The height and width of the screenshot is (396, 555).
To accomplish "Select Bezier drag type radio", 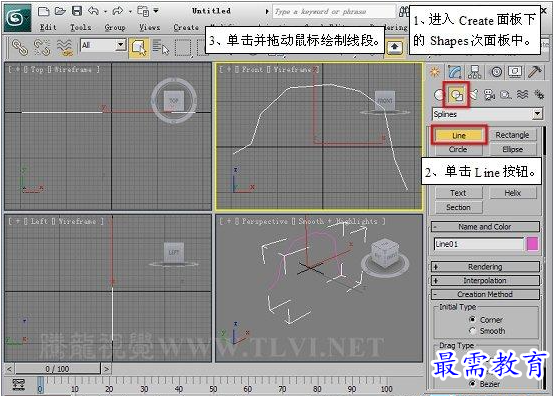I will (x=472, y=384).
